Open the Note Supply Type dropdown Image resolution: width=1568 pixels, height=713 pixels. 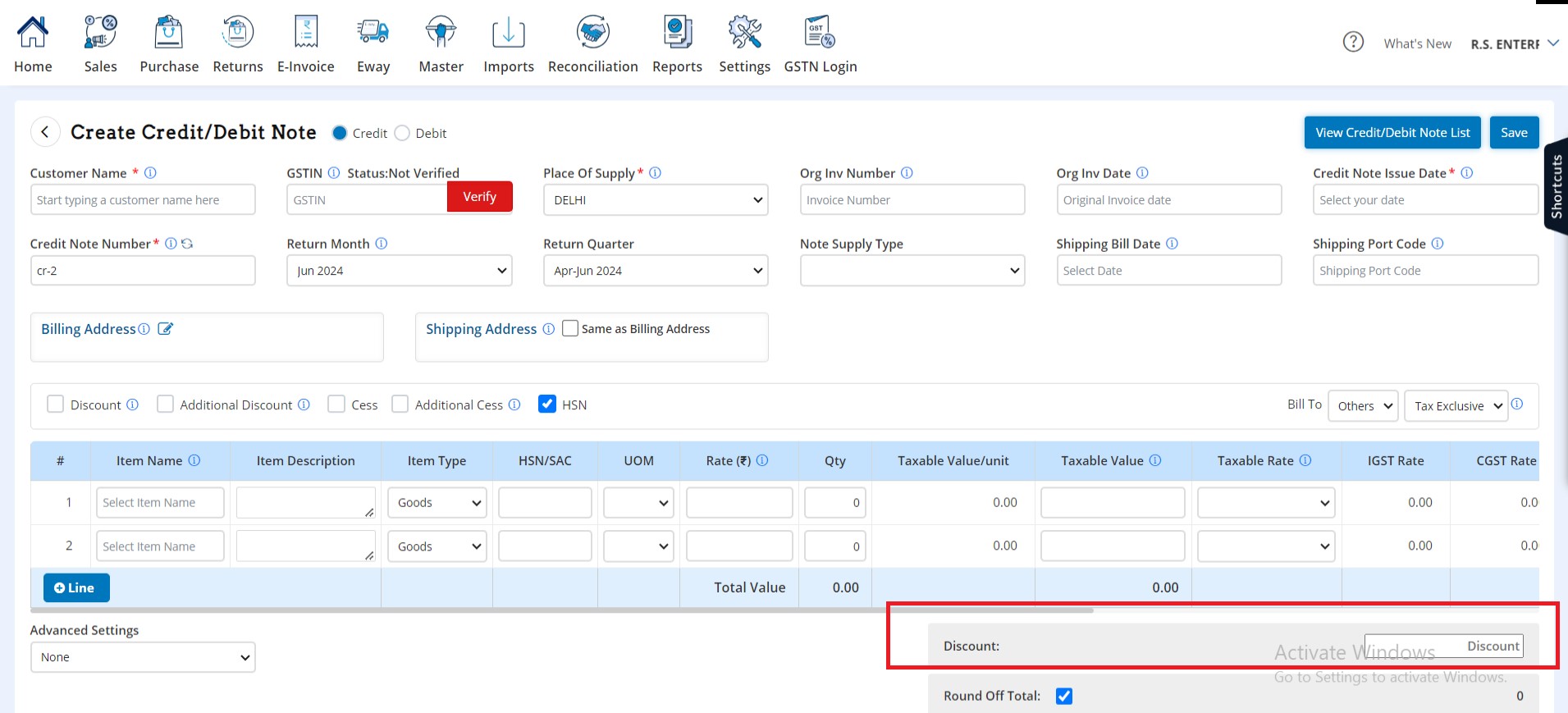pos(912,271)
